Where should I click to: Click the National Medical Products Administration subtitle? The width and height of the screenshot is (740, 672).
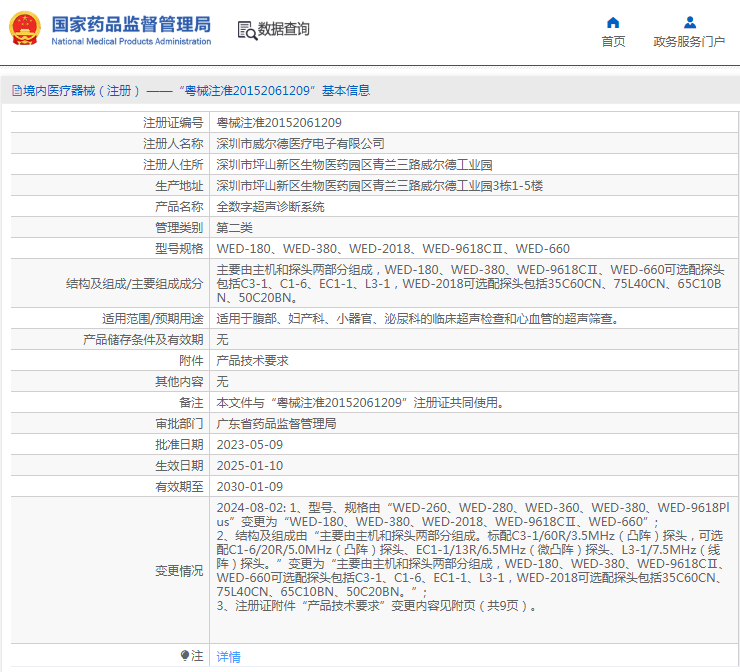(x=131, y=42)
